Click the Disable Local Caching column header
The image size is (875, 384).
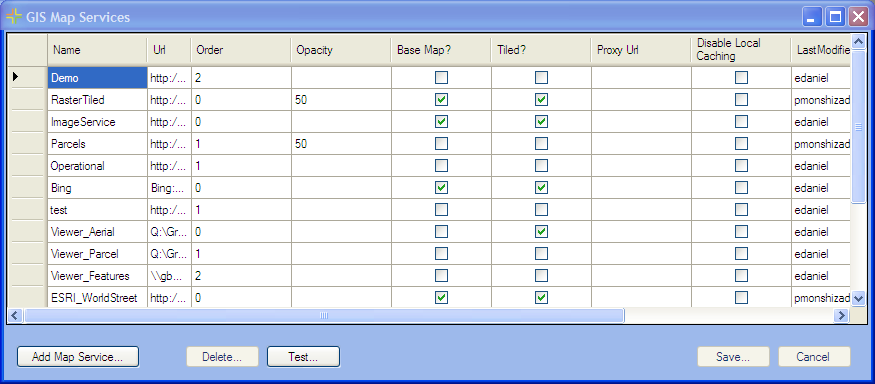(741, 50)
